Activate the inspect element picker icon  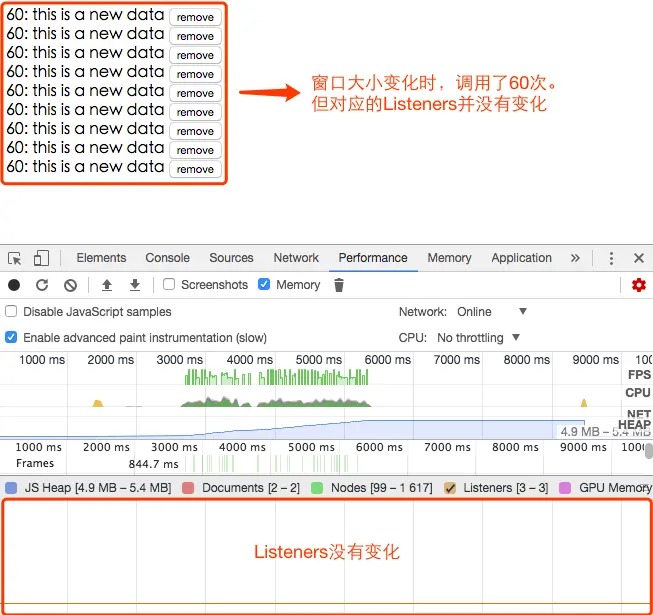click(x=15, y=259)
